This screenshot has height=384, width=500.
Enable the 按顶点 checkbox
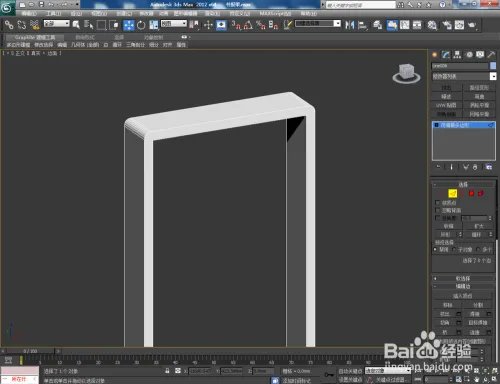click(438, 203)
